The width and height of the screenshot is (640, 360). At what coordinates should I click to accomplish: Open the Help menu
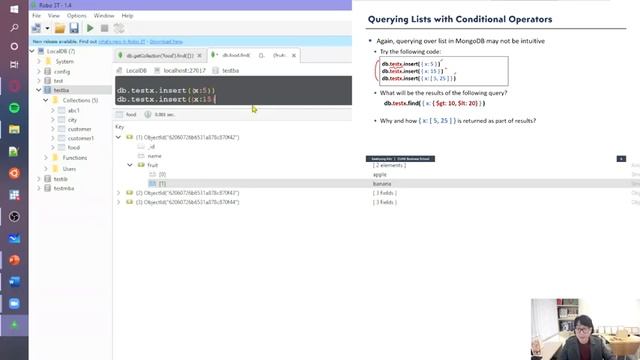click(127, 16)
